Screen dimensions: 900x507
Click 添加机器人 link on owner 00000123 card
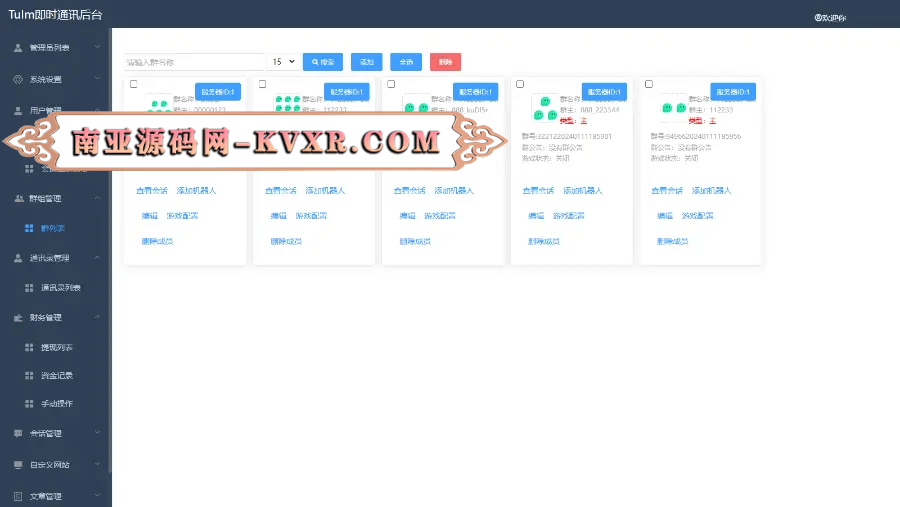click(x=196, y=191)
